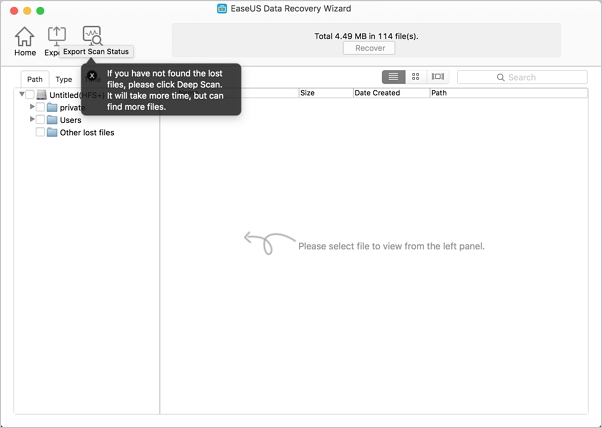Select the Users folder row
The height and width of the screenshot is (428, 602).
coord(86,120)
